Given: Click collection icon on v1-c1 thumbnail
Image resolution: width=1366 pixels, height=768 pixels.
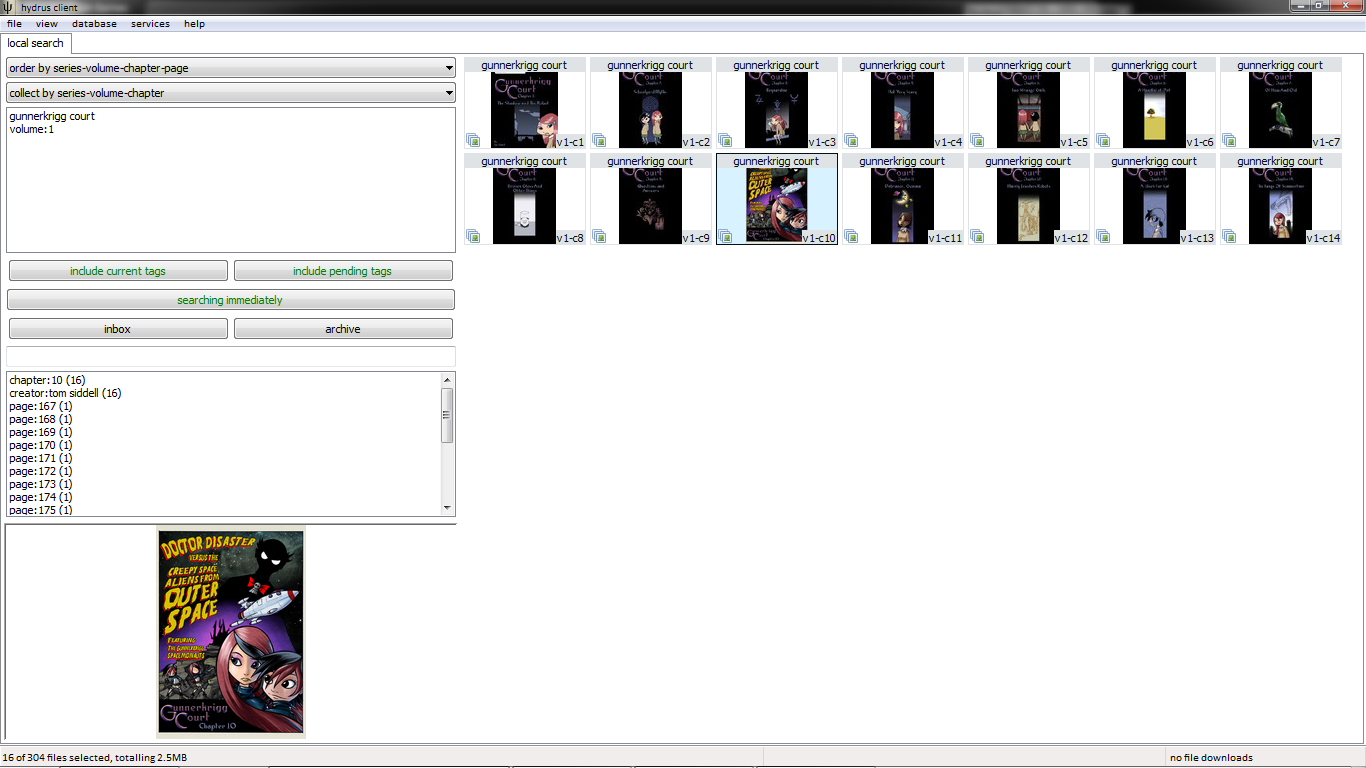Looking at the screenshot, I should (473, 141).
